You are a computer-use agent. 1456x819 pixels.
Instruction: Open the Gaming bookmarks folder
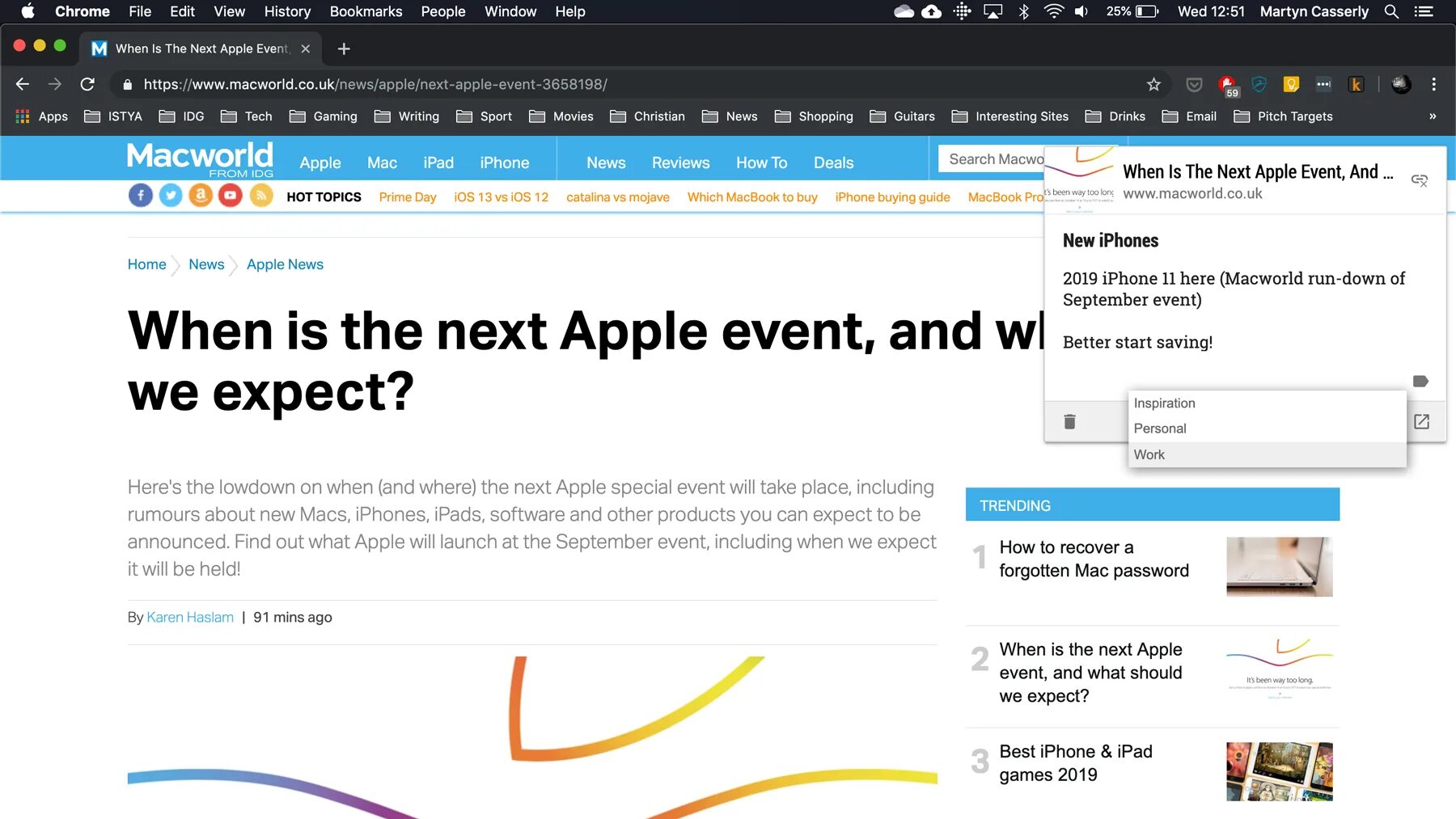(x=324, y=116)
